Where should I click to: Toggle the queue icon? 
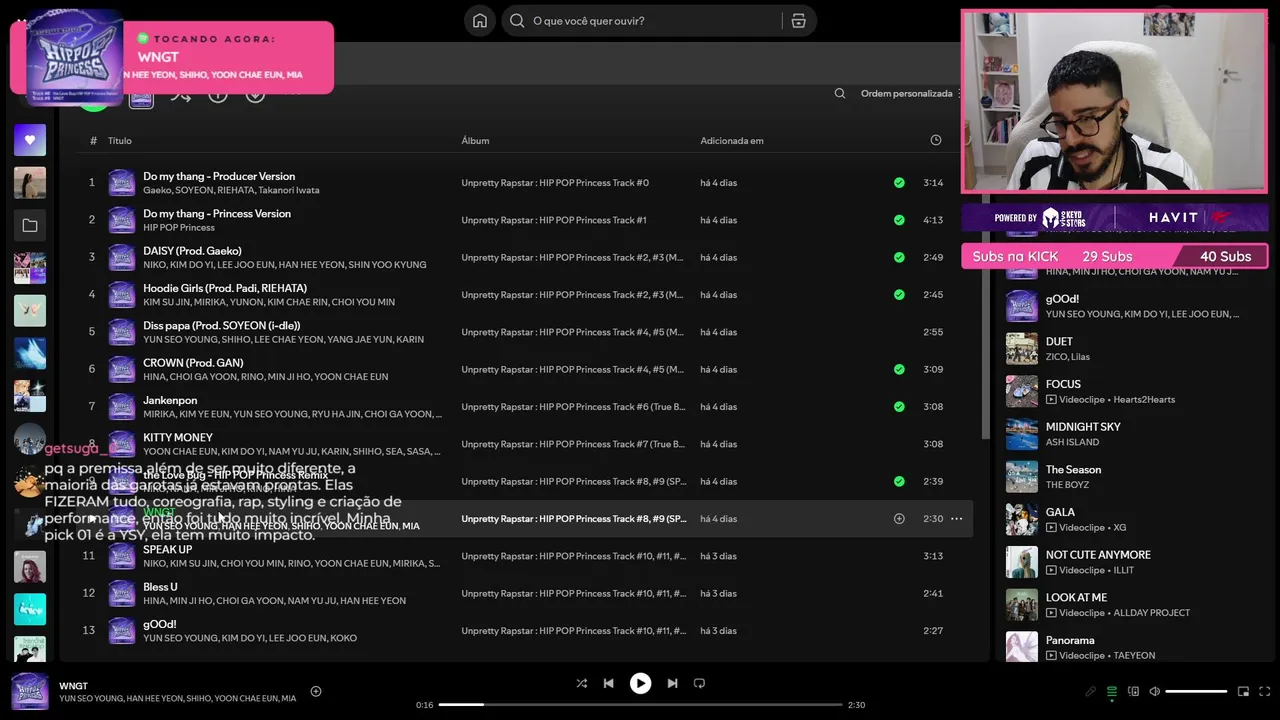[1111, 691]
